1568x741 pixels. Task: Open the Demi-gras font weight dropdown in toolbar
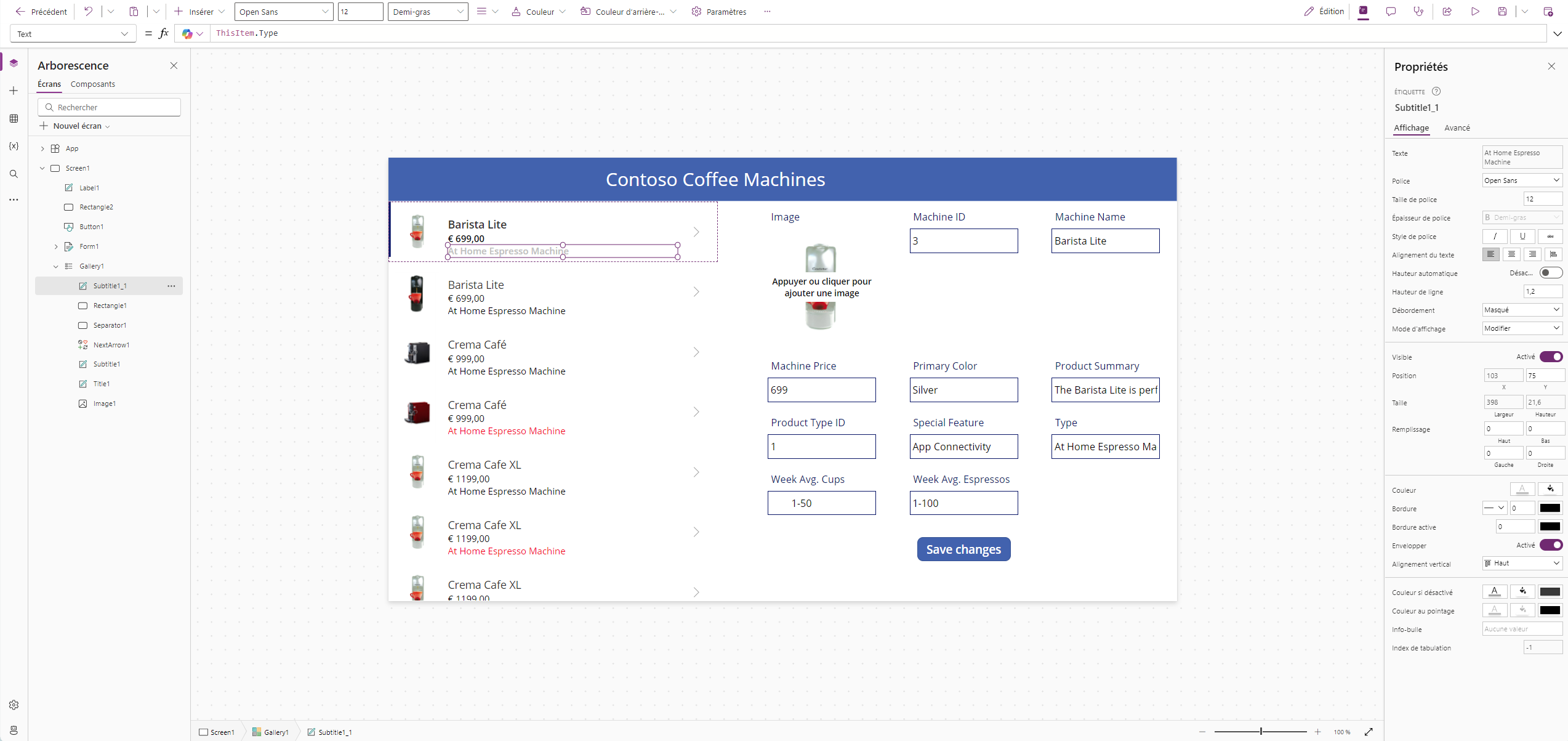(x=428, y=12)
